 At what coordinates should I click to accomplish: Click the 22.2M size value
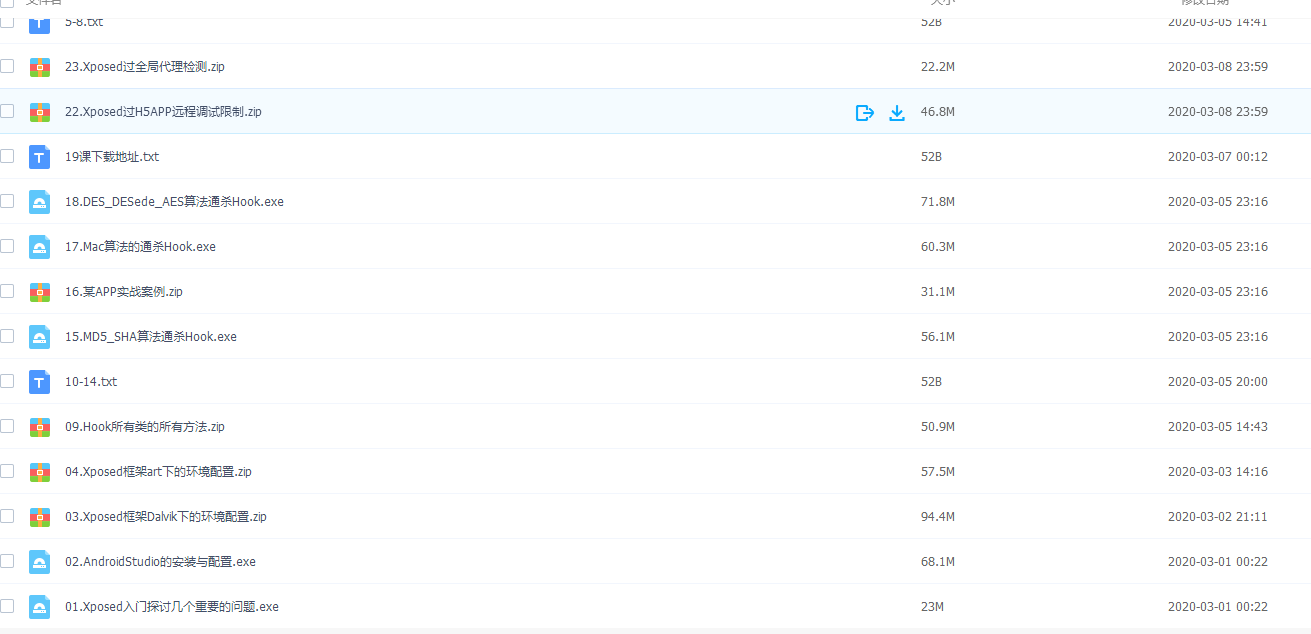[x=938, y=67]
